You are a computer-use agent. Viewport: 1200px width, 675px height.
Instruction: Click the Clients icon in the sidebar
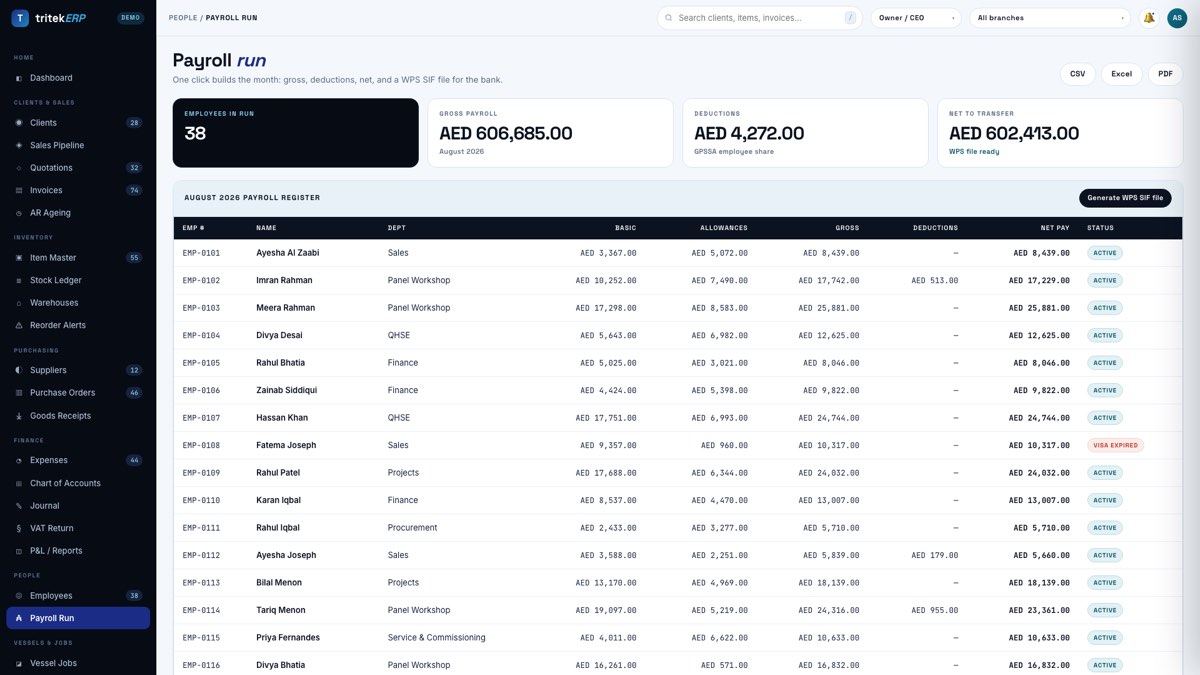coord(19,123)
